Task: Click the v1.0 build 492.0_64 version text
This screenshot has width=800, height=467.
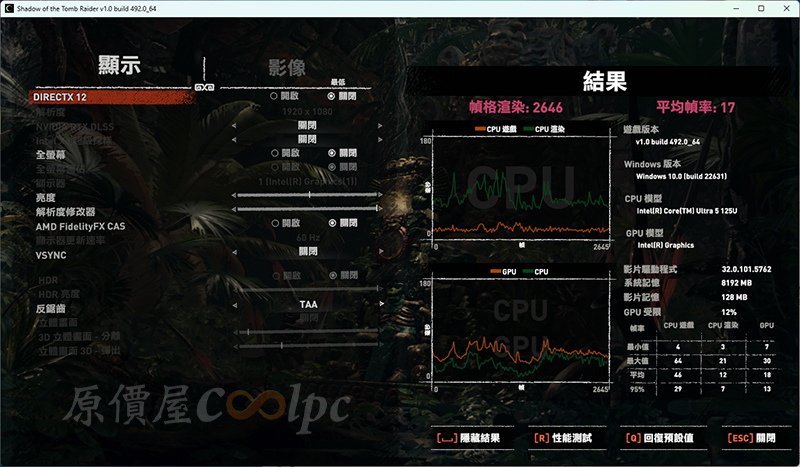Action: [x=668, y=142]
